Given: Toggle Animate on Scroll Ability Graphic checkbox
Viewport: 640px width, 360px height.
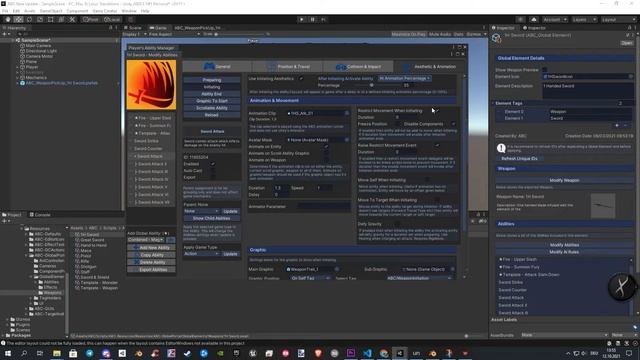Looking at the screenshot, I should 326,153.
